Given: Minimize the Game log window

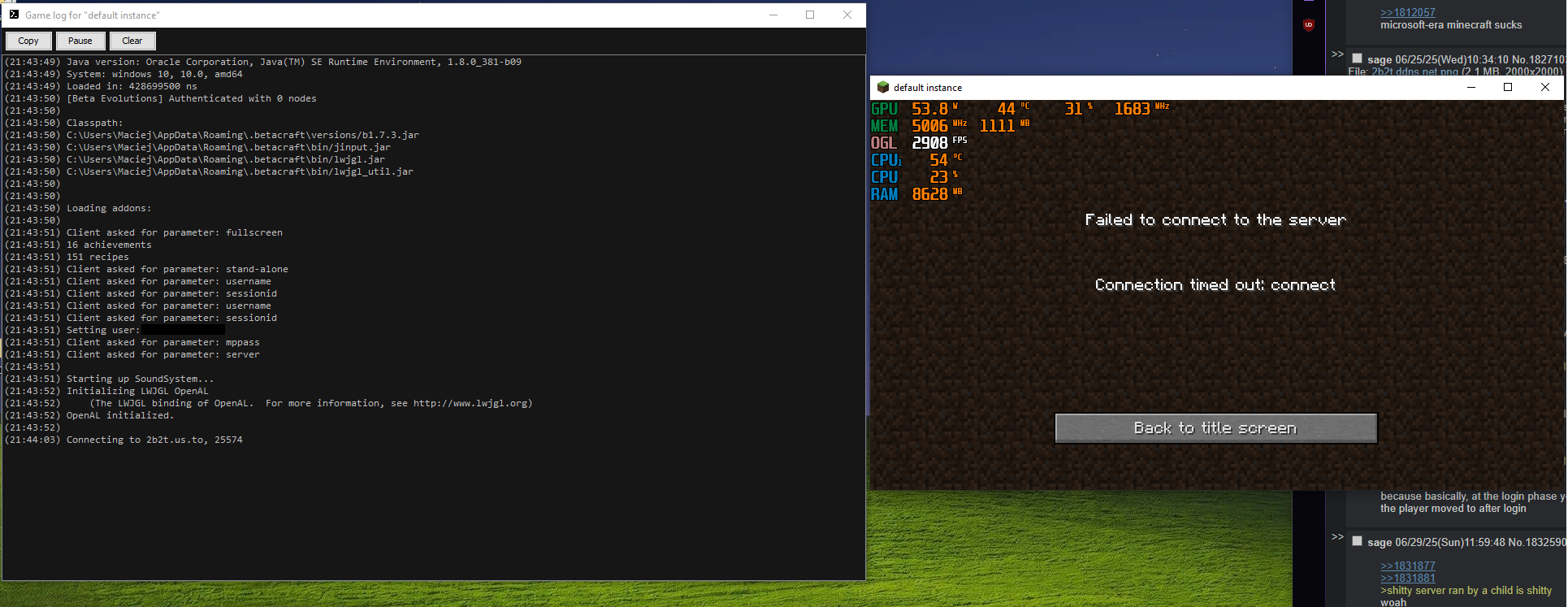Looking at the screenshot, I should coord(773,15).
